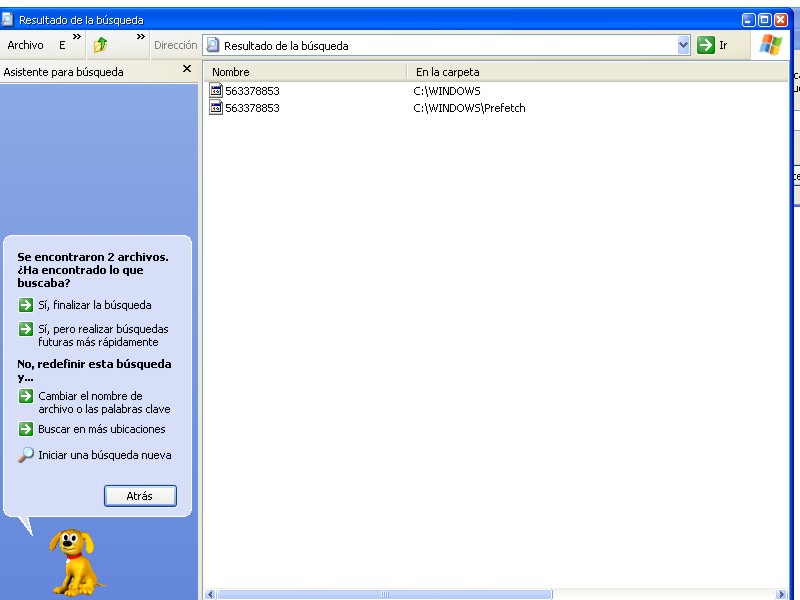
Task: Choose Sí, pero realizar búsquedas futuras más rápidamente
Action: coord(103,335)
